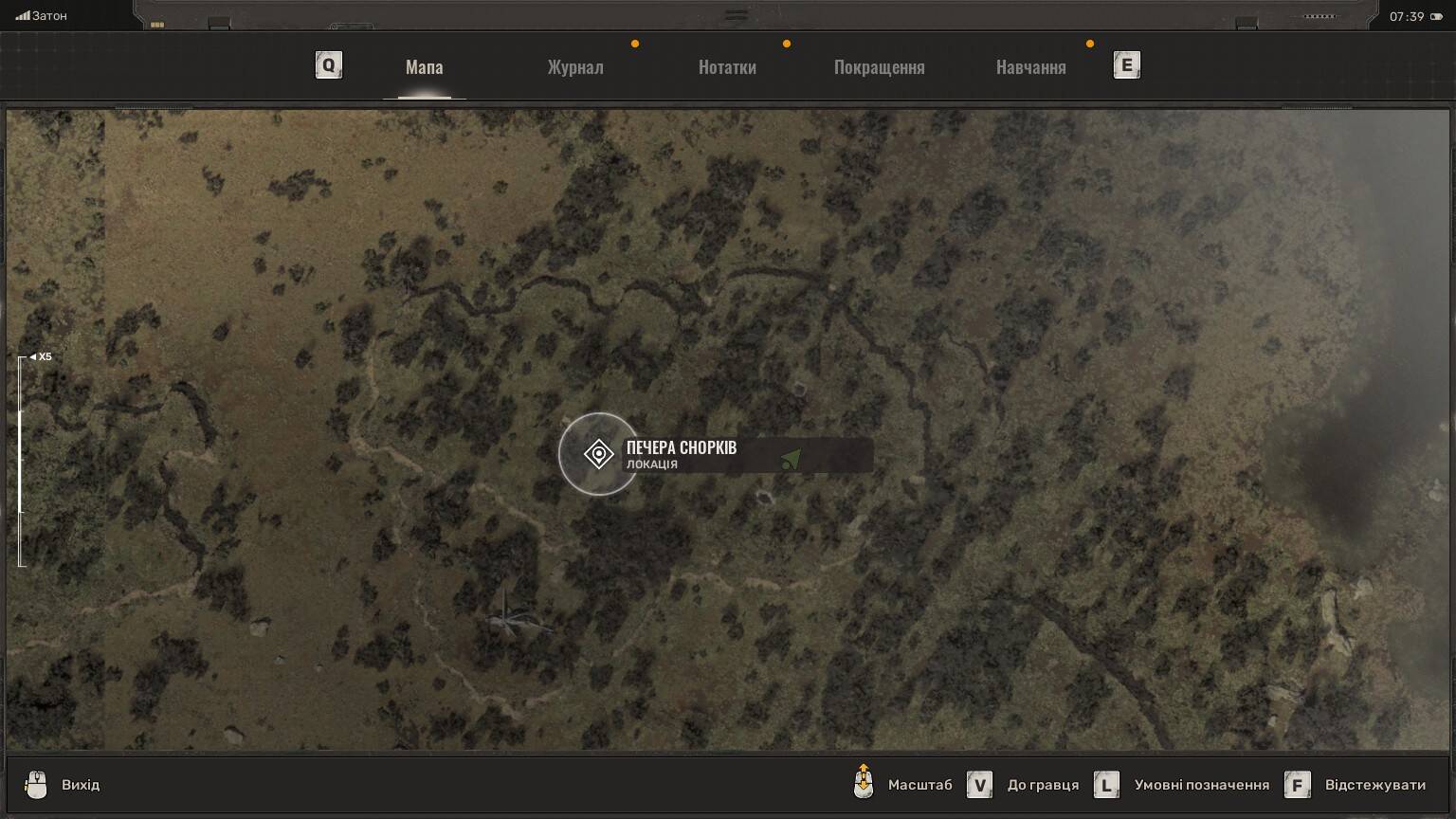1456x819 pixels.
Task: Click the helicopter wreck on map
Action: [x=517, y=616]
